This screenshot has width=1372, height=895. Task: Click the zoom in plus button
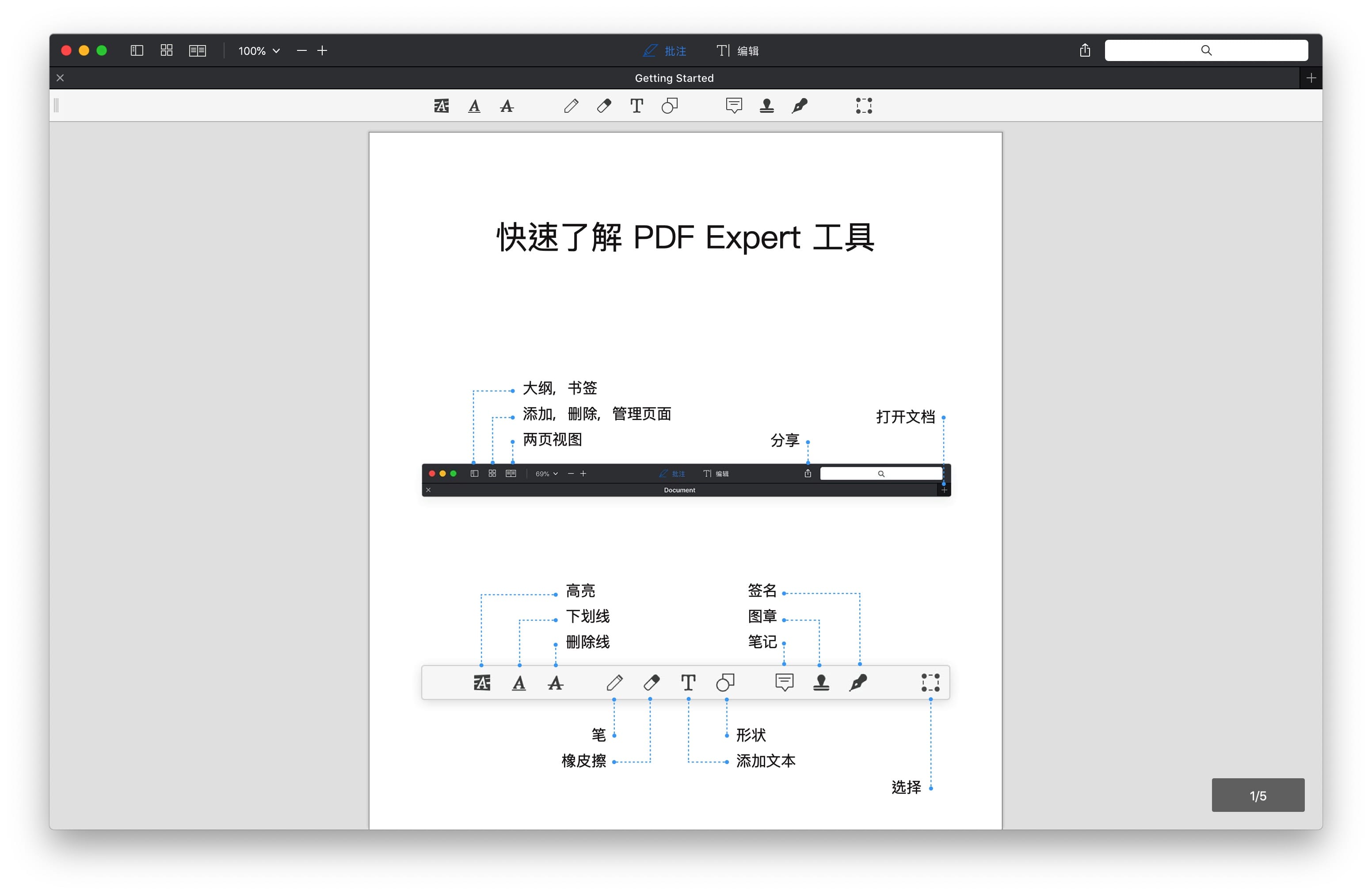(322, 51)
